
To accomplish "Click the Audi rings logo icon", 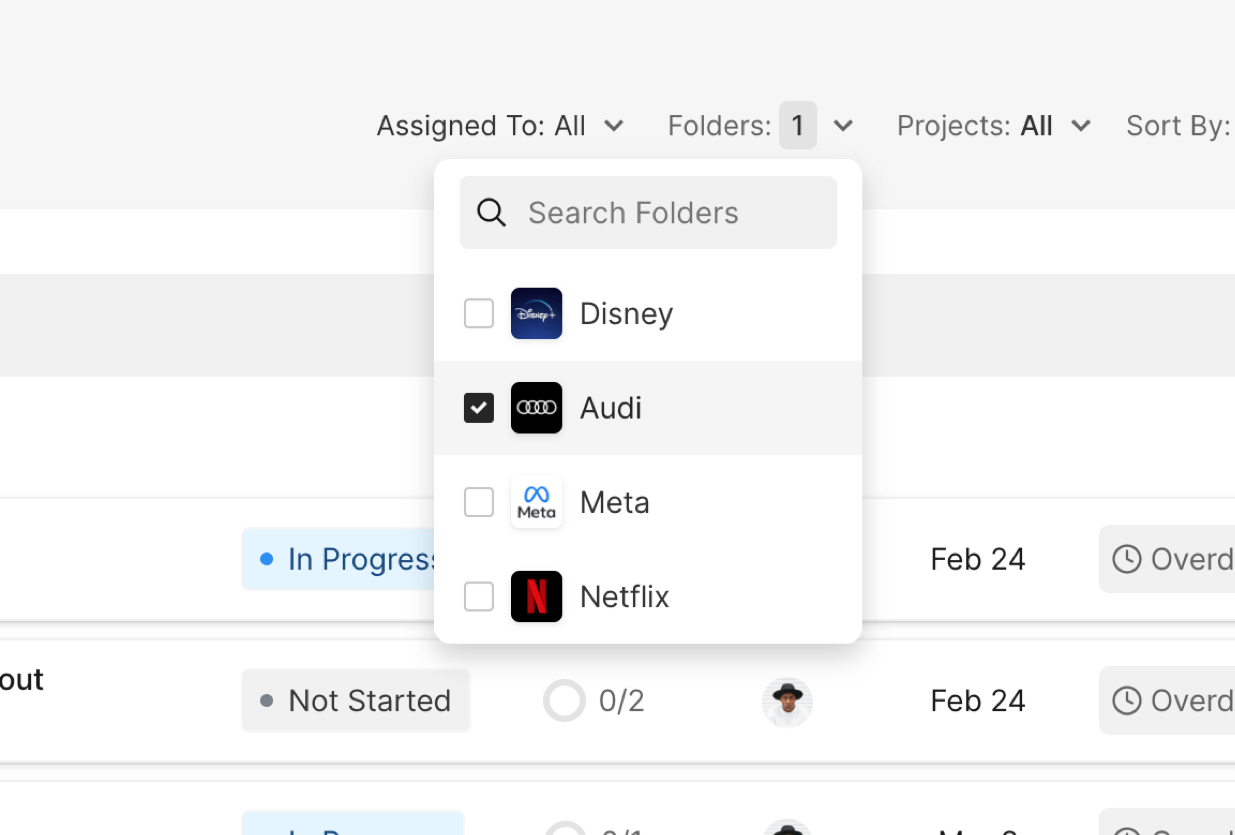I will pos(536,408).
